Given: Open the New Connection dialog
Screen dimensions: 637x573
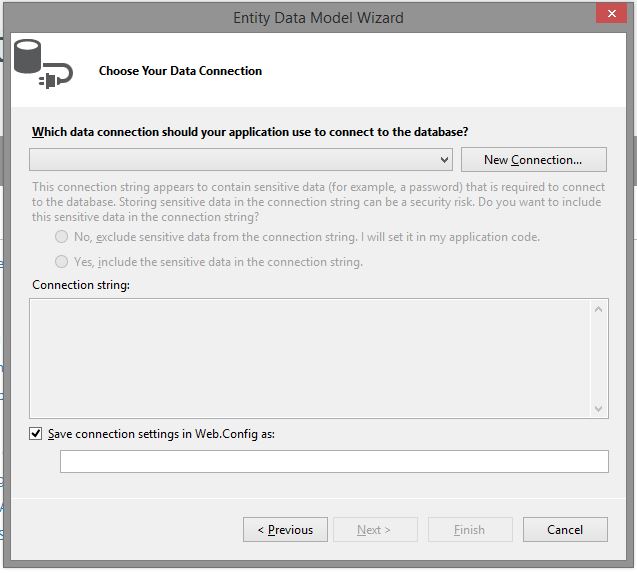Looking at the screenshot, I should click(533, 160).
